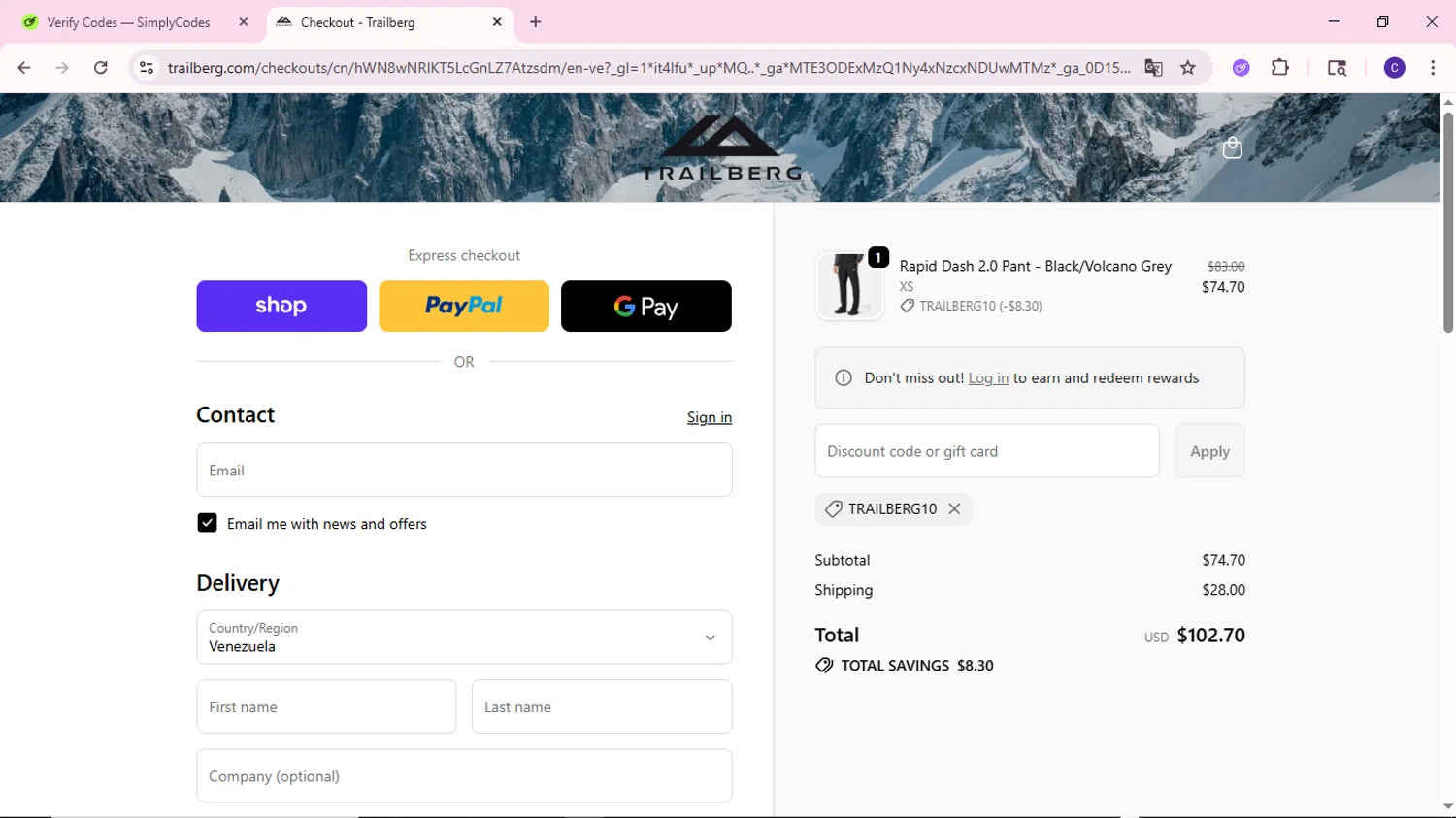This screenshot has height=818, width=1456.
Task: Click the Last name field
Action: (602, 706)
